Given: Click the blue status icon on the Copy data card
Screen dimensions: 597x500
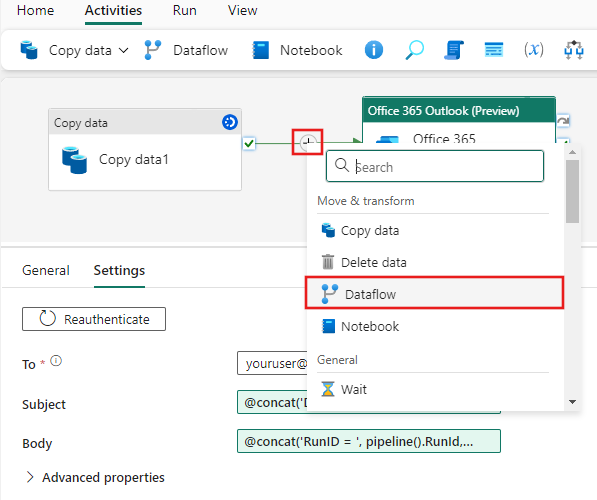Looking at the screenshot, I should click(230, 122).
